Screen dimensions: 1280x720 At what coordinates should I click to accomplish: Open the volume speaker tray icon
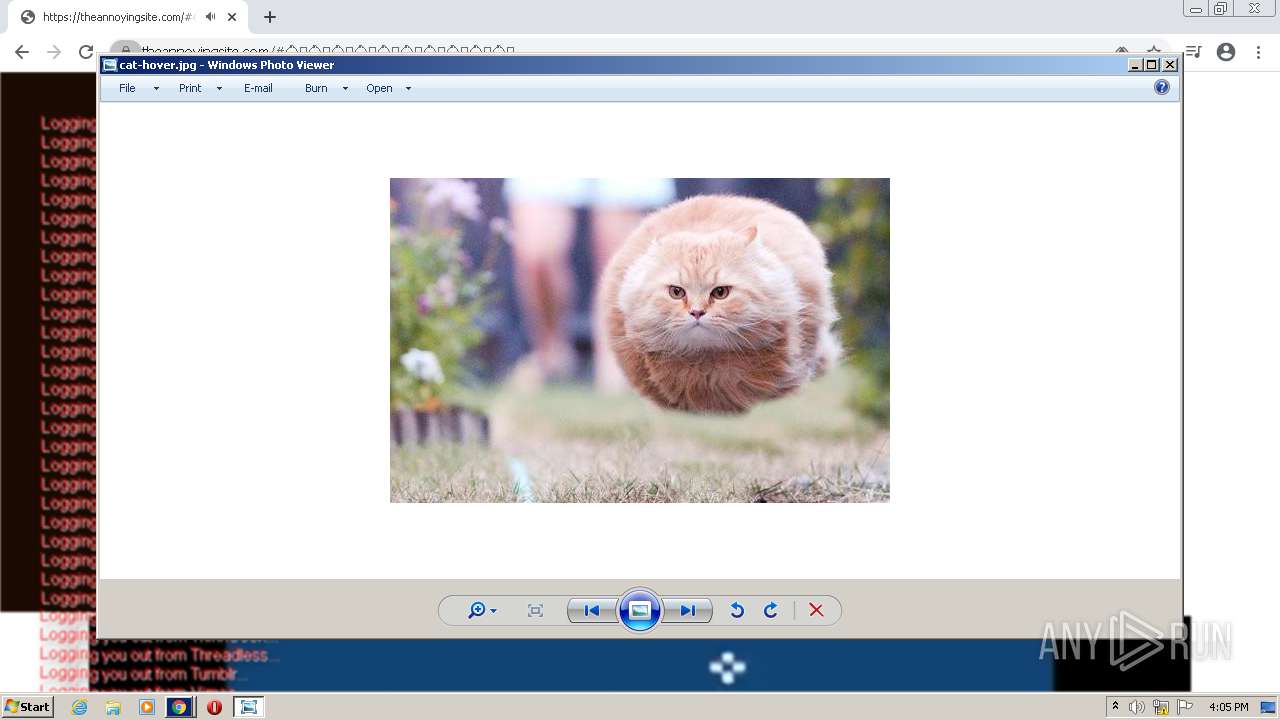click(1137, 707)
